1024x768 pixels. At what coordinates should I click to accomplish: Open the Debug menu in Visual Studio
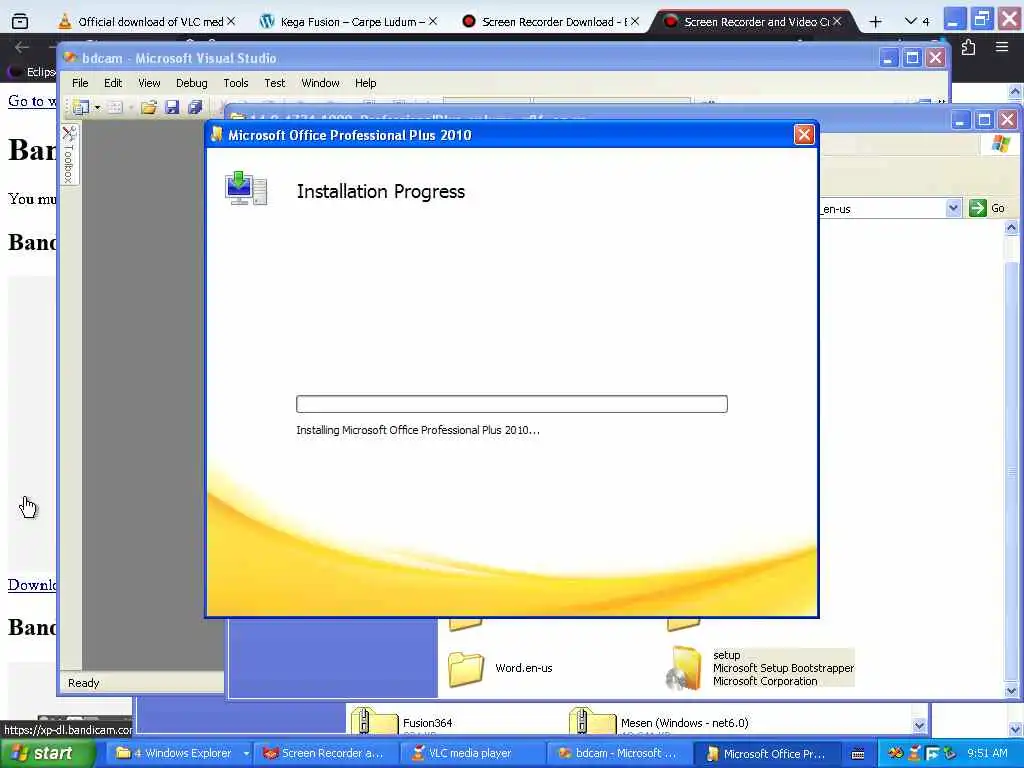pos(191,83)
